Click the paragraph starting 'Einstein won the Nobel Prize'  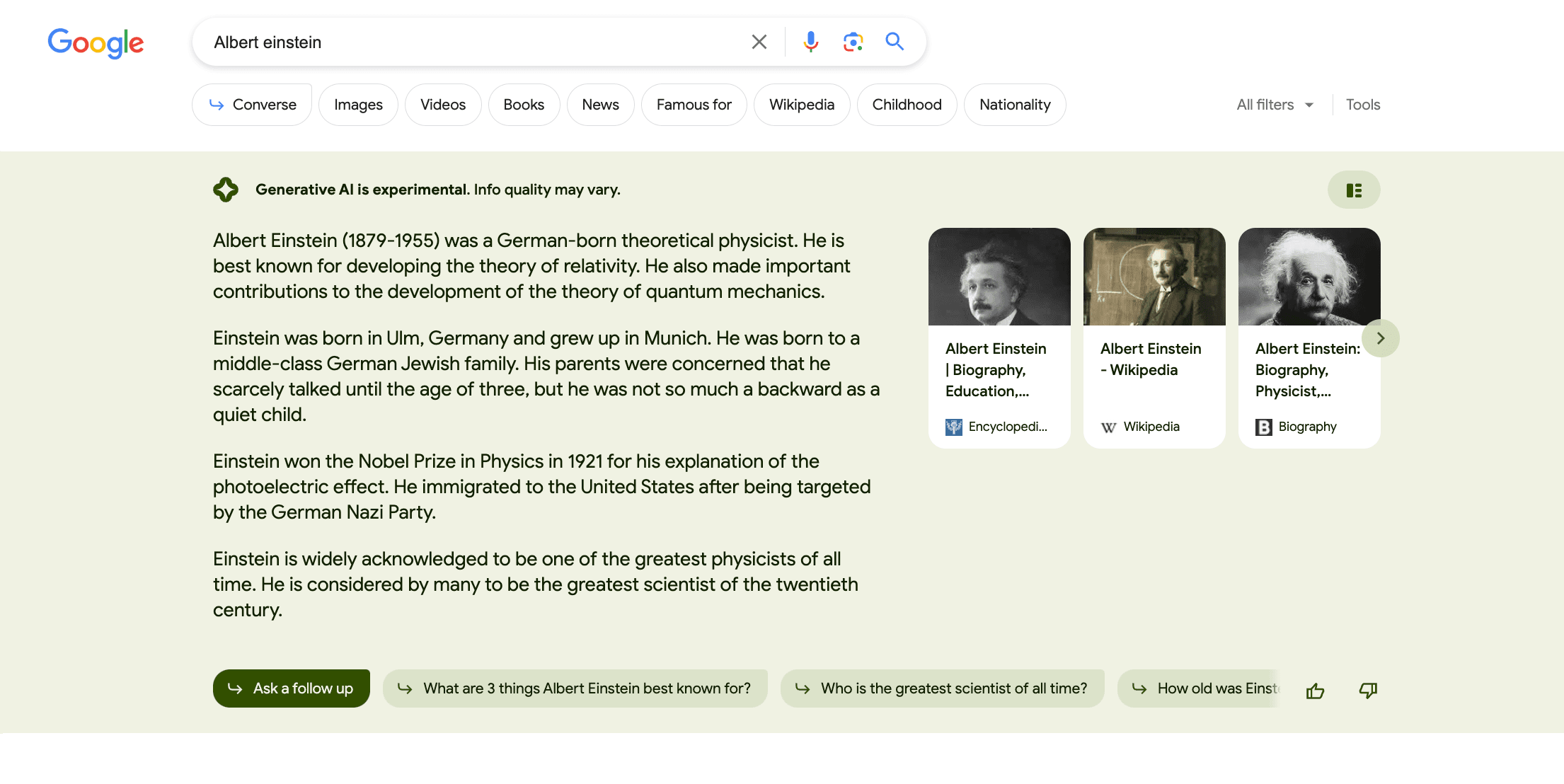(542, 487)
